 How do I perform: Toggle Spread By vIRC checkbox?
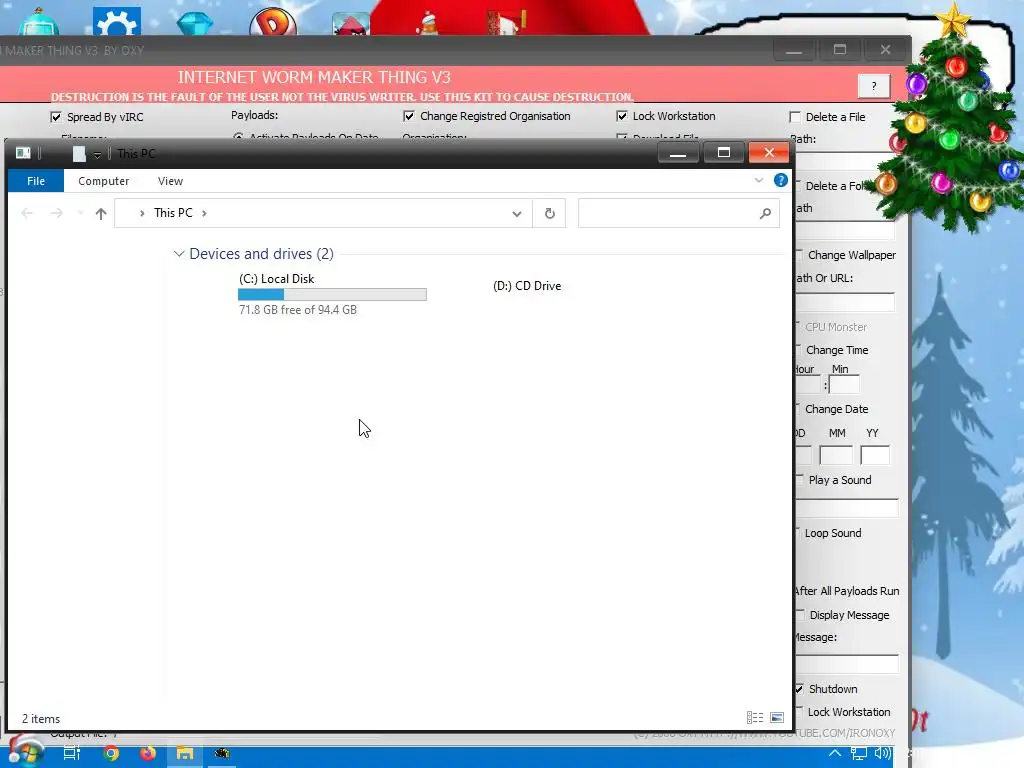tap(56, 117)
